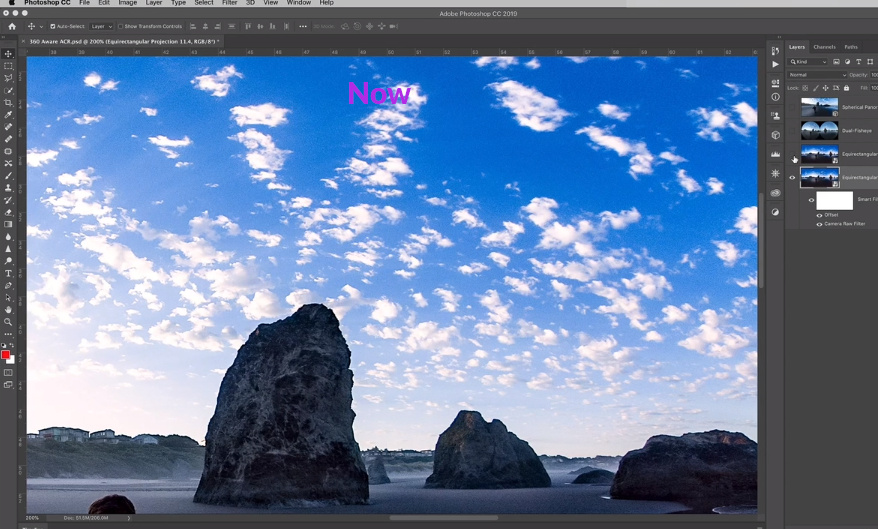
Task: Open the File menu
Action: tap(84, 3)
